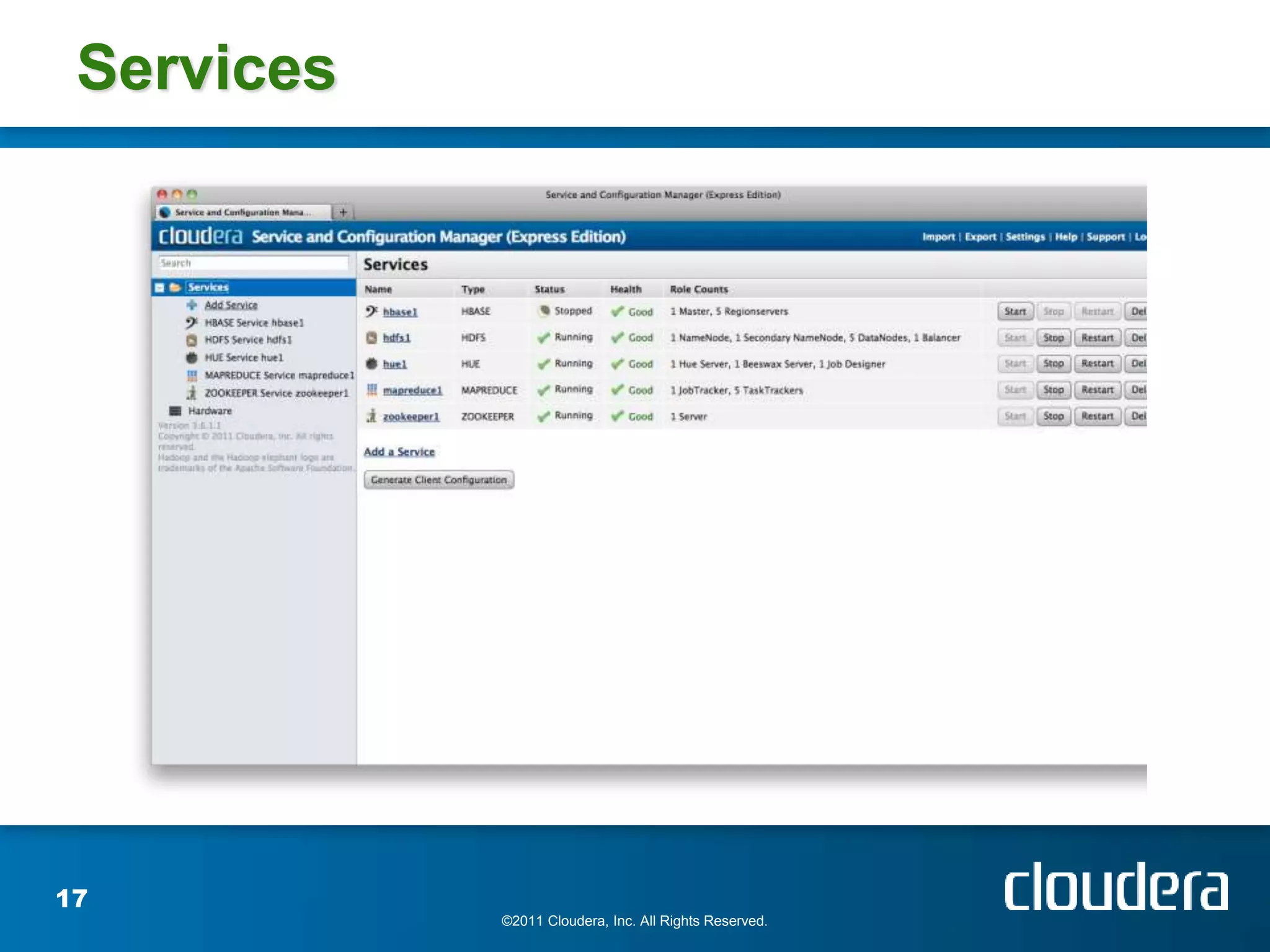Click the hdfs1 icon in services table
Image resolution: width=1270 pixels, height=952 pixels.
point(371,338)
